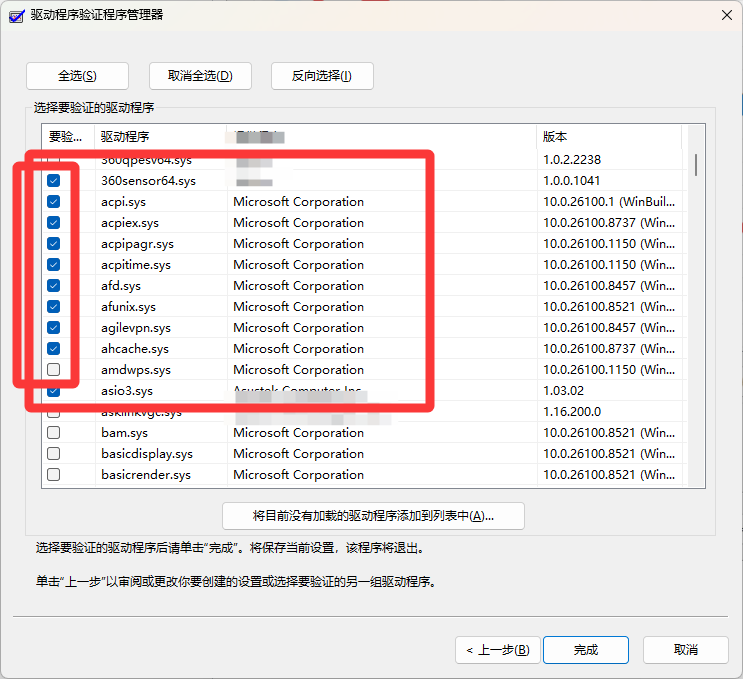Click 取消全选(D) button
This screenshot has height=679, width=743.
pyautogui.click(x=200, y=76)
